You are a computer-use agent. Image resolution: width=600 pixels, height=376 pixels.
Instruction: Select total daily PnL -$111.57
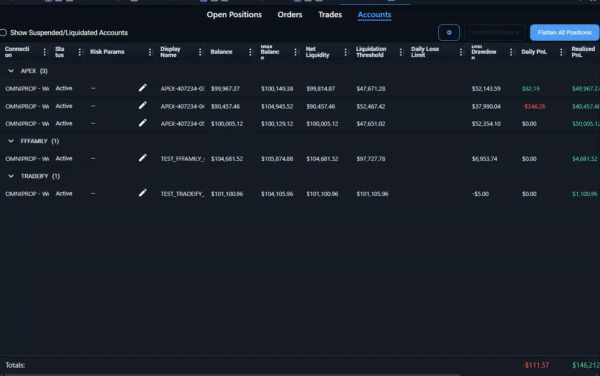click(536, 365)
